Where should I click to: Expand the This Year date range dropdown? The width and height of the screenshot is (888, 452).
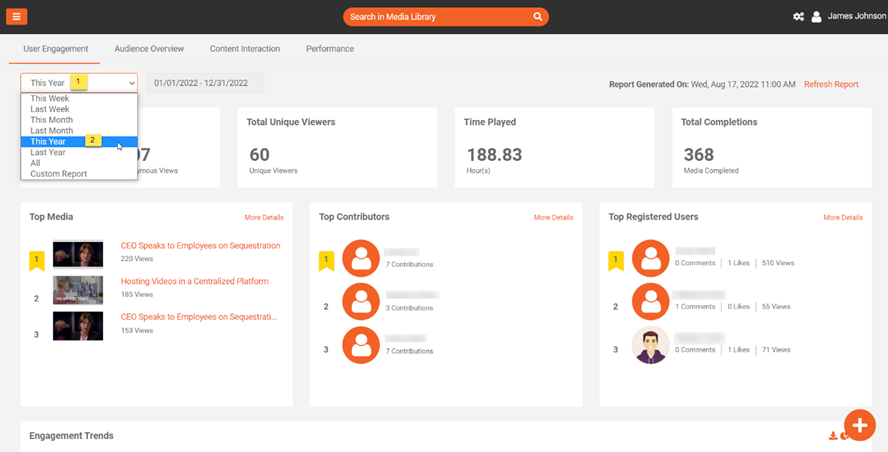[x=79, y=84]
